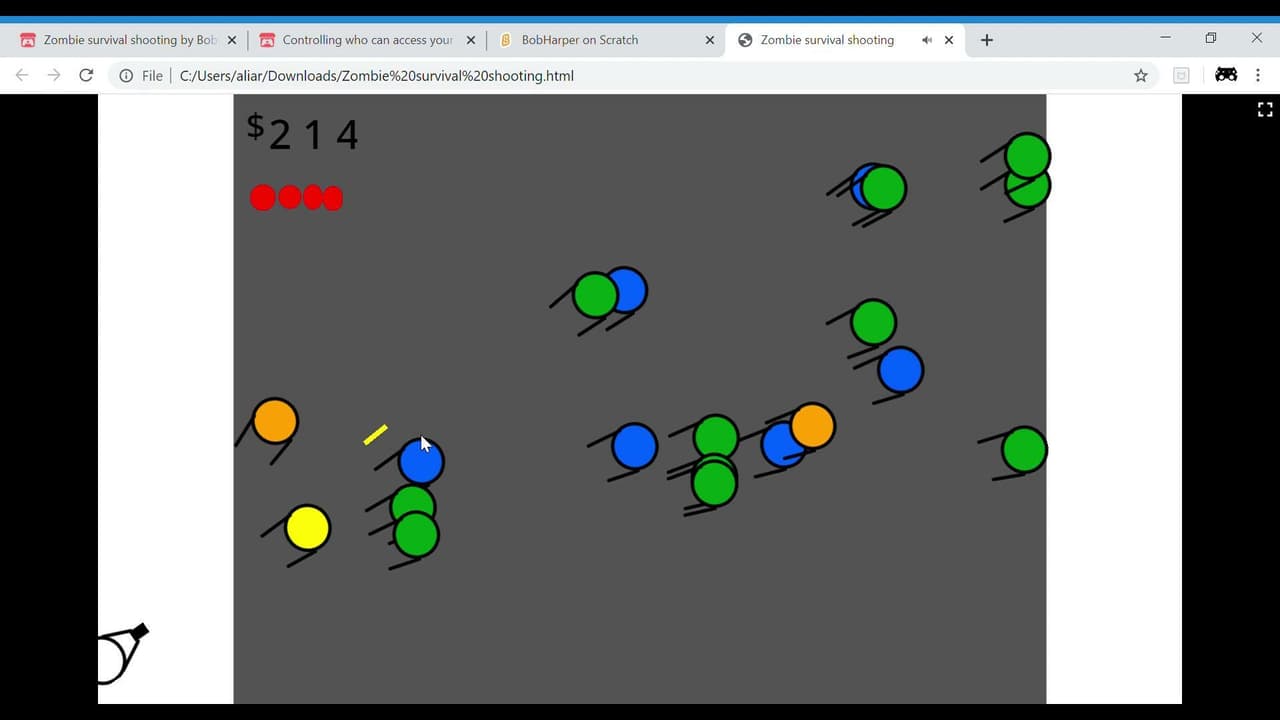Open the Chrome three-dot menu
1280x720 pixels.
point(1257,75)
